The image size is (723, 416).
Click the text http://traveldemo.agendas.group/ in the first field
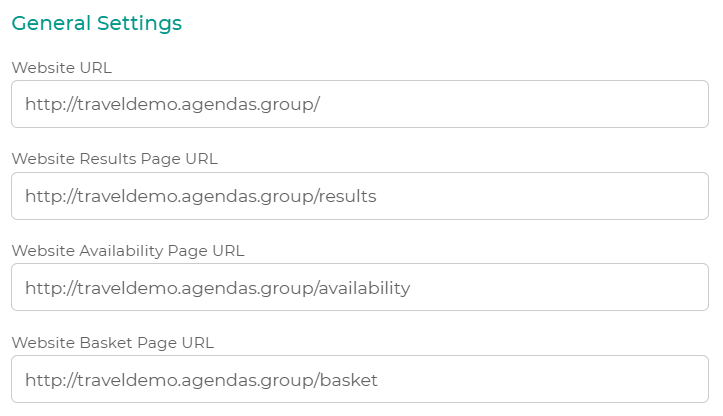coord(172,104)
